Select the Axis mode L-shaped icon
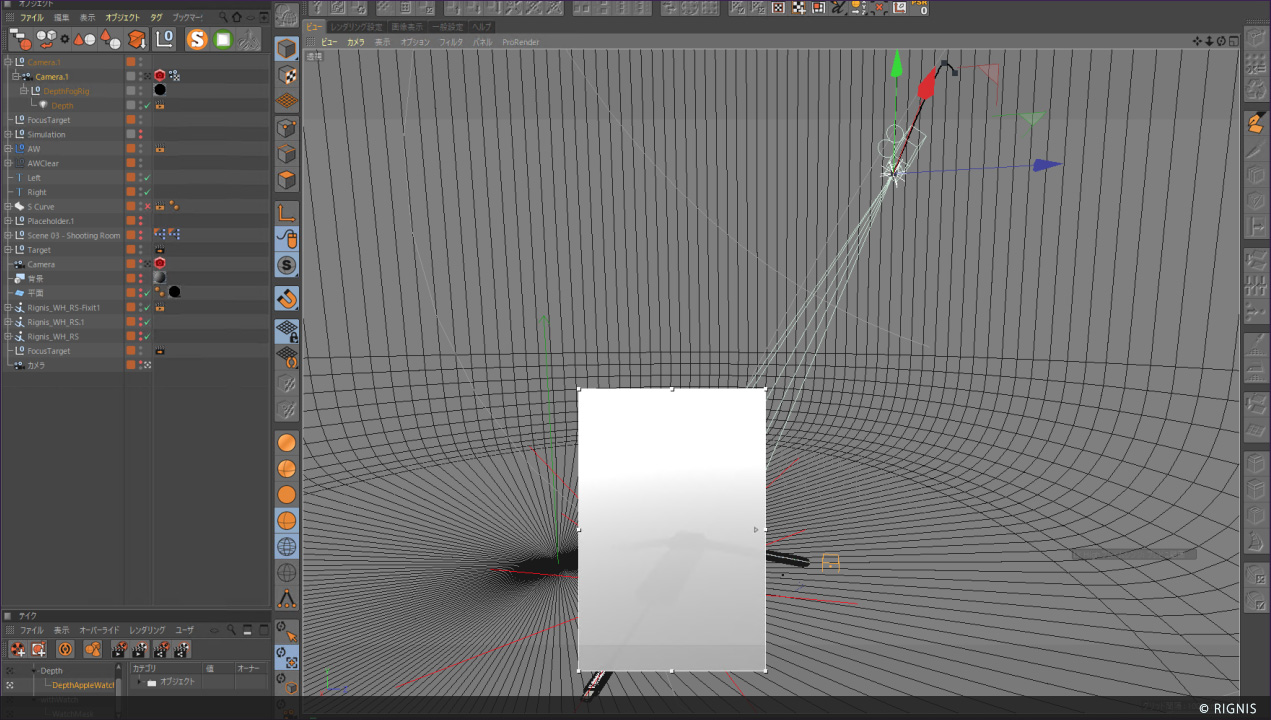 coord(287,212)
